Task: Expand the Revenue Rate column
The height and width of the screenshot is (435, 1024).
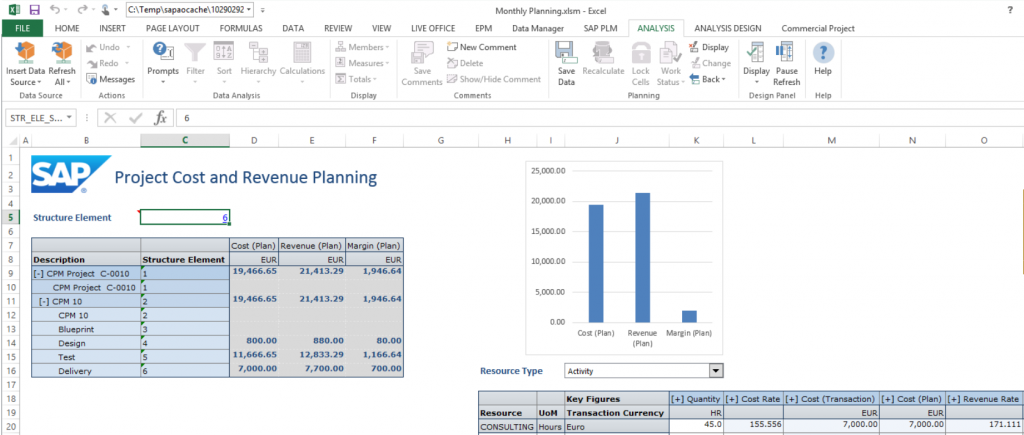Action: [953, 398]
